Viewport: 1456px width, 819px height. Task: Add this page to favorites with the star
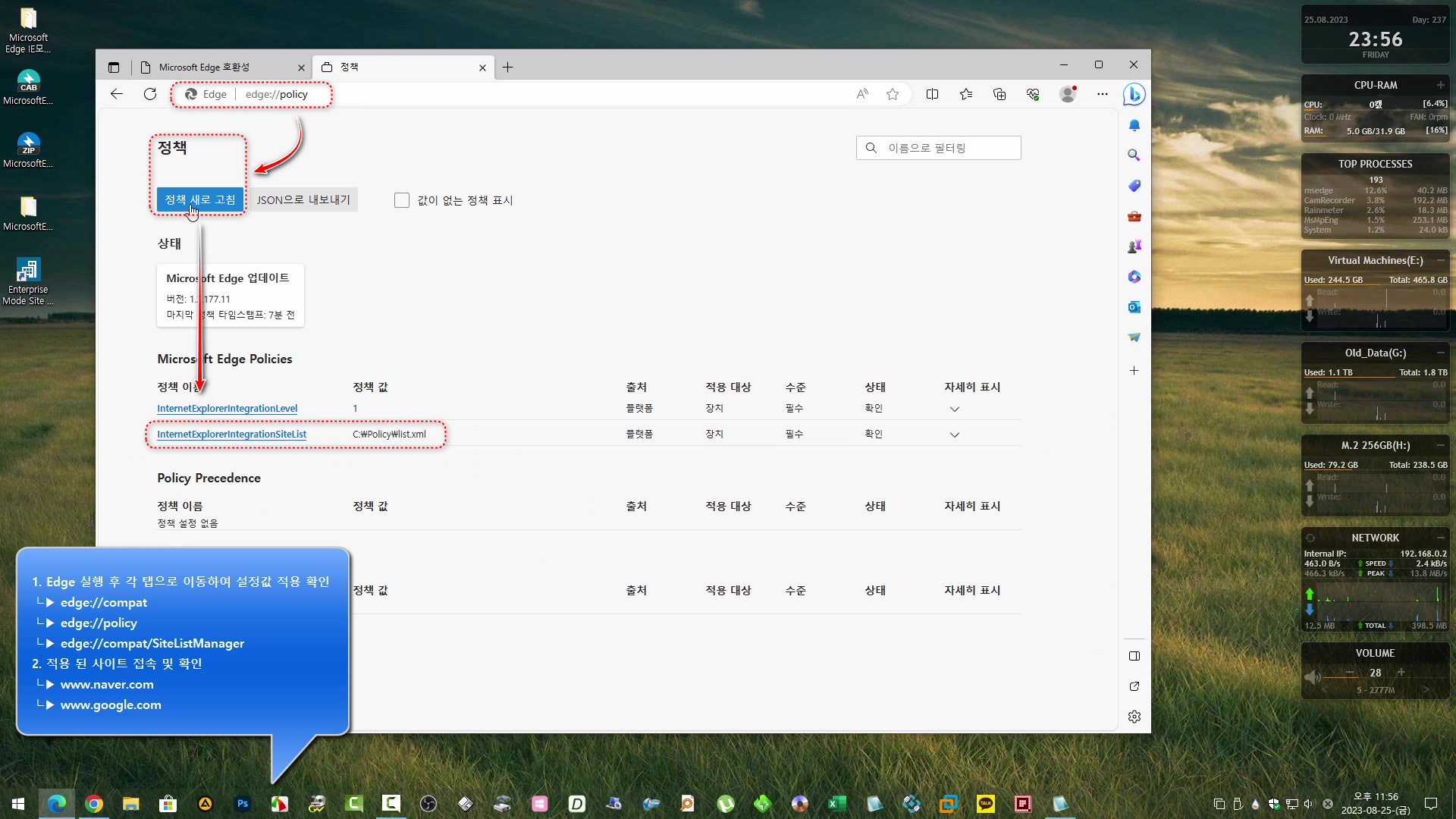pyautogui.click(x=893, y=94)
